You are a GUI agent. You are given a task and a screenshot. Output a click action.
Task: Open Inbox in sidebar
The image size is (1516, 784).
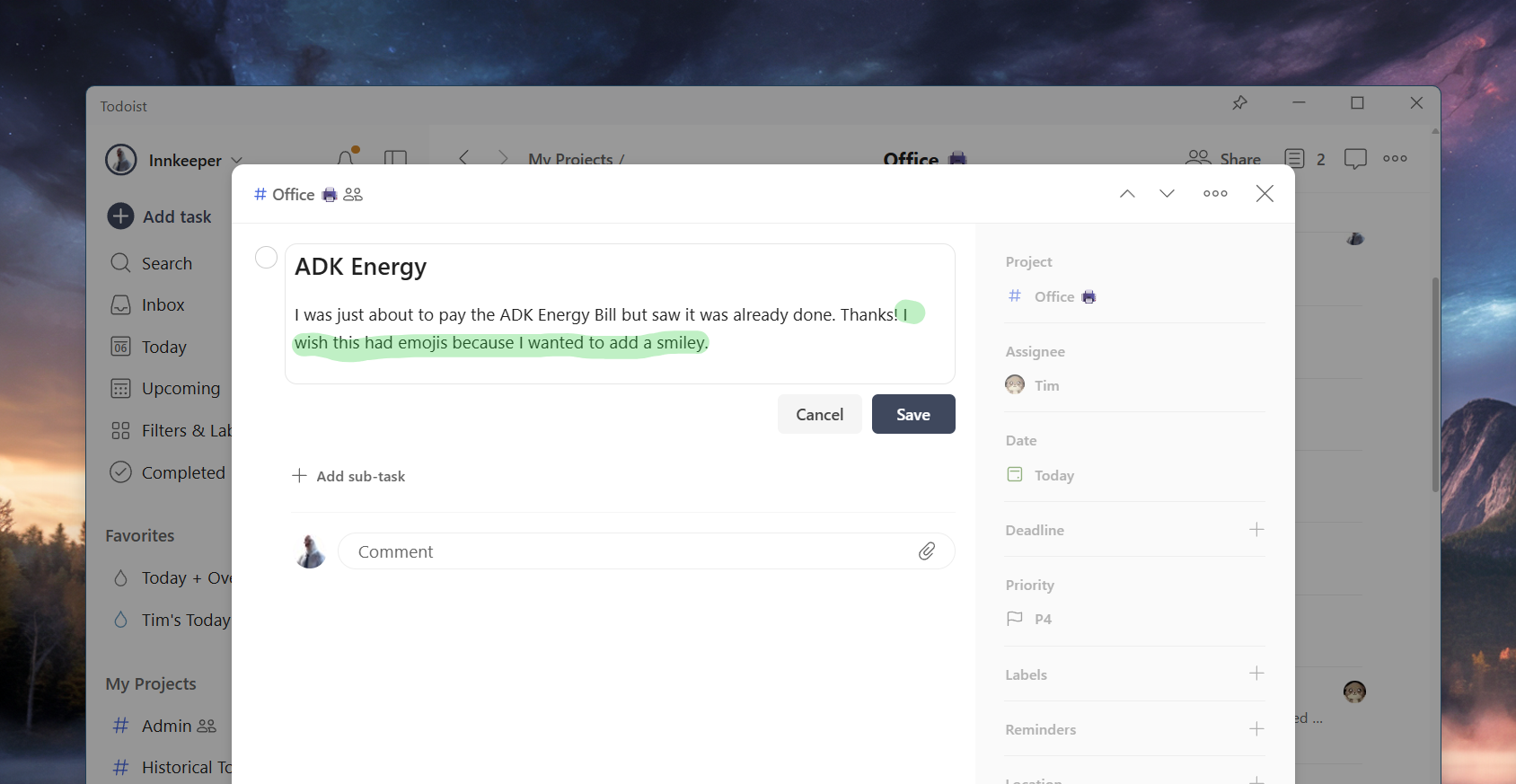[x=147, y=305]
